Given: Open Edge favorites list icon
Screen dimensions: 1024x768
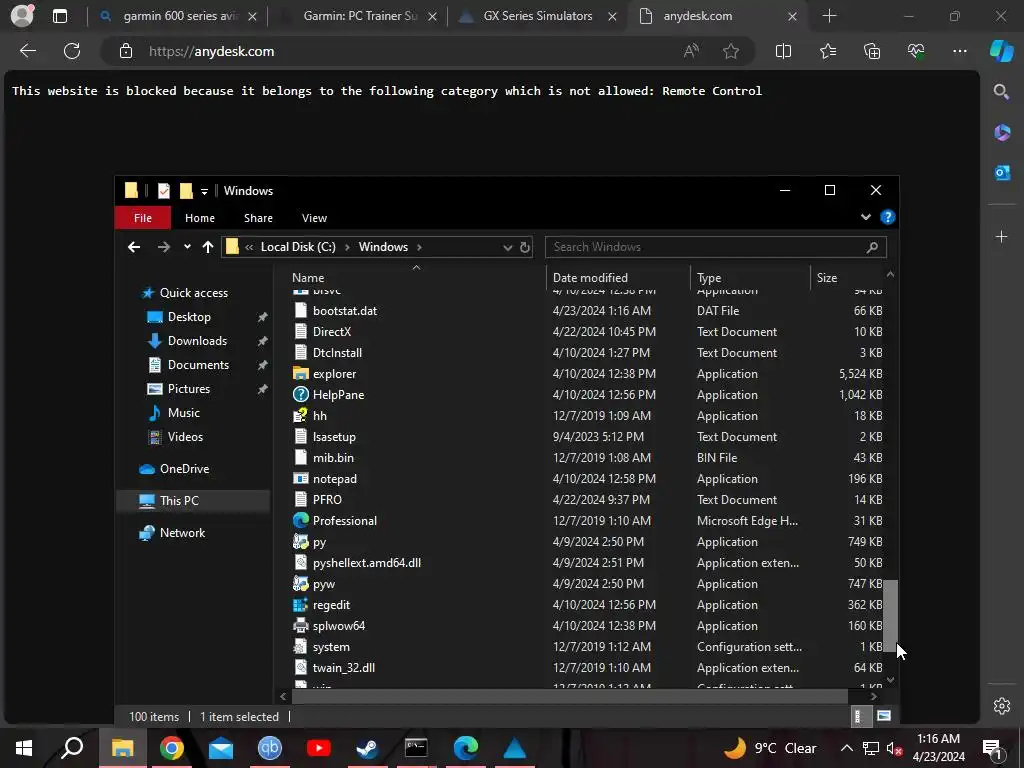Looking at the screenshot, I should tap(827, 51).
